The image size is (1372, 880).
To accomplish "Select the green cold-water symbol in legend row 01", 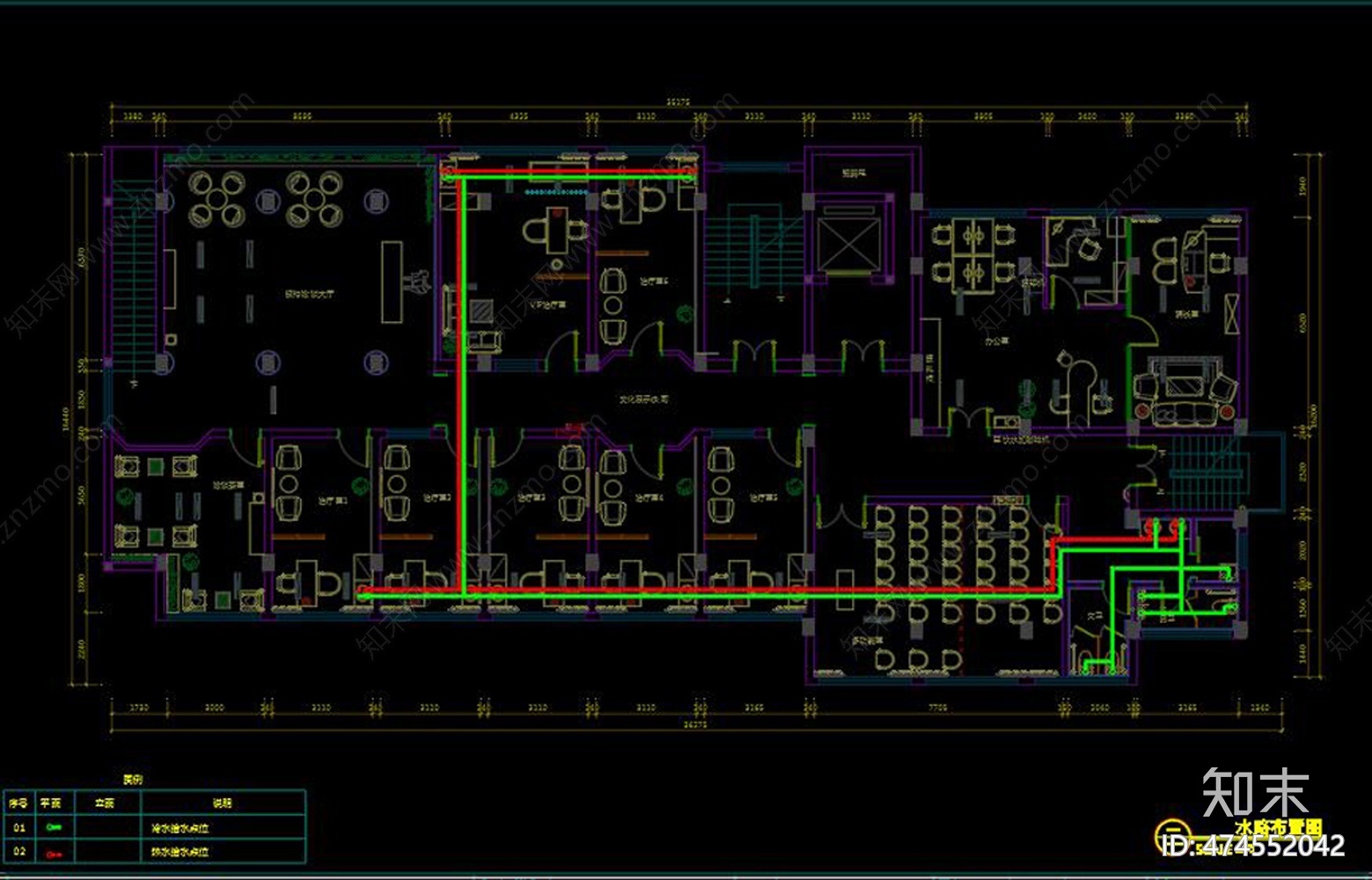I will (x=54, y=827).
